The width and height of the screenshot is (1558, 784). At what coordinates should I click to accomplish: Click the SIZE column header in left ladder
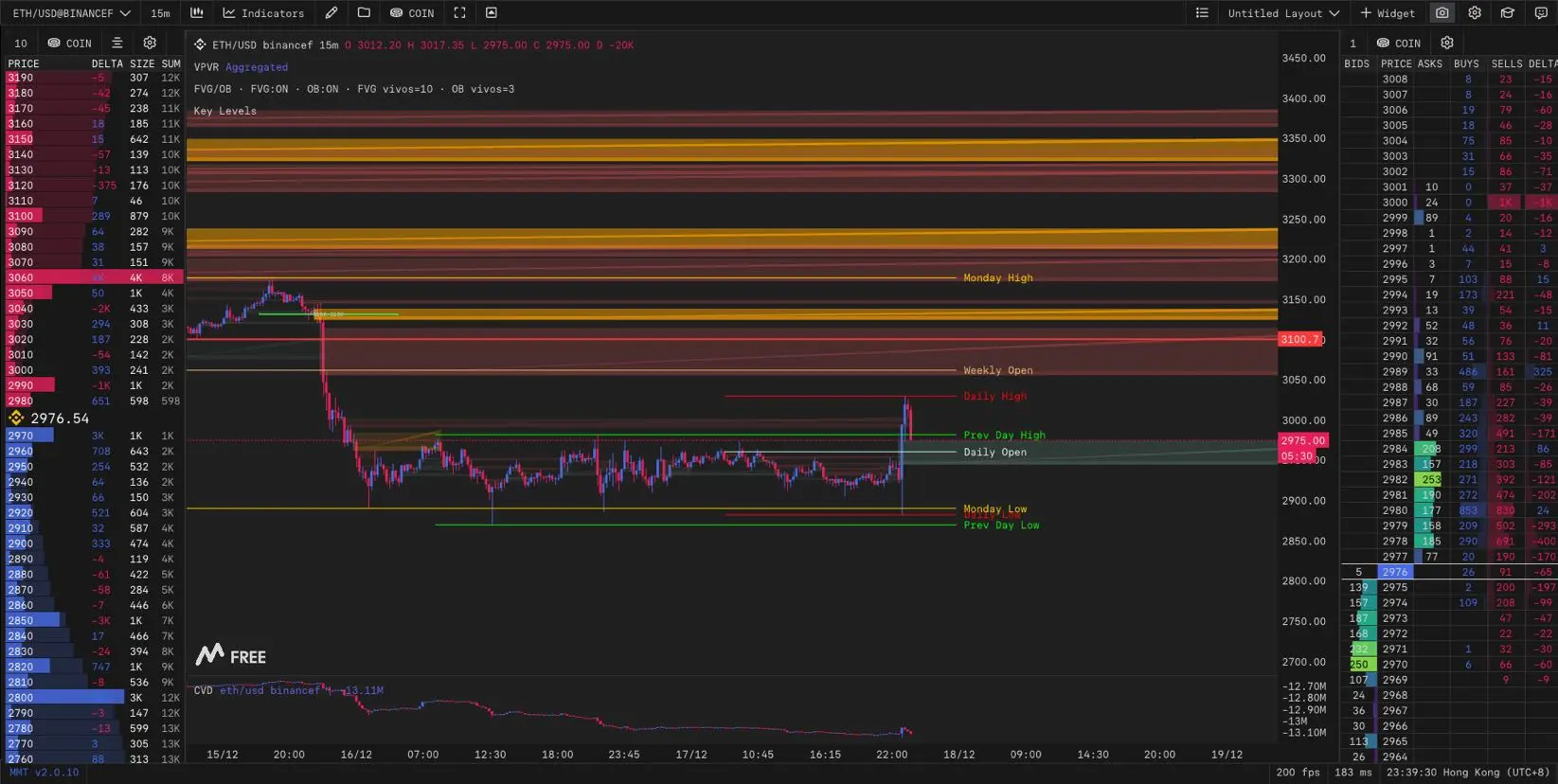[x=142, y=63]
